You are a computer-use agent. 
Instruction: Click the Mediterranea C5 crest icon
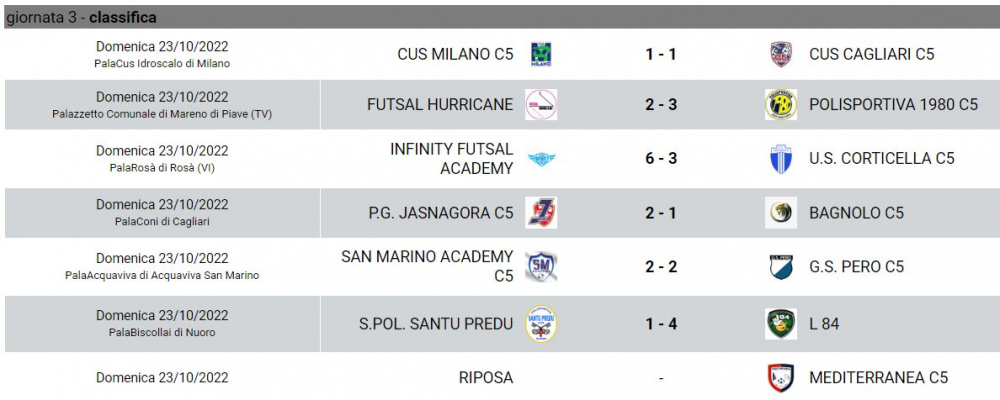[x=781, y=378]
